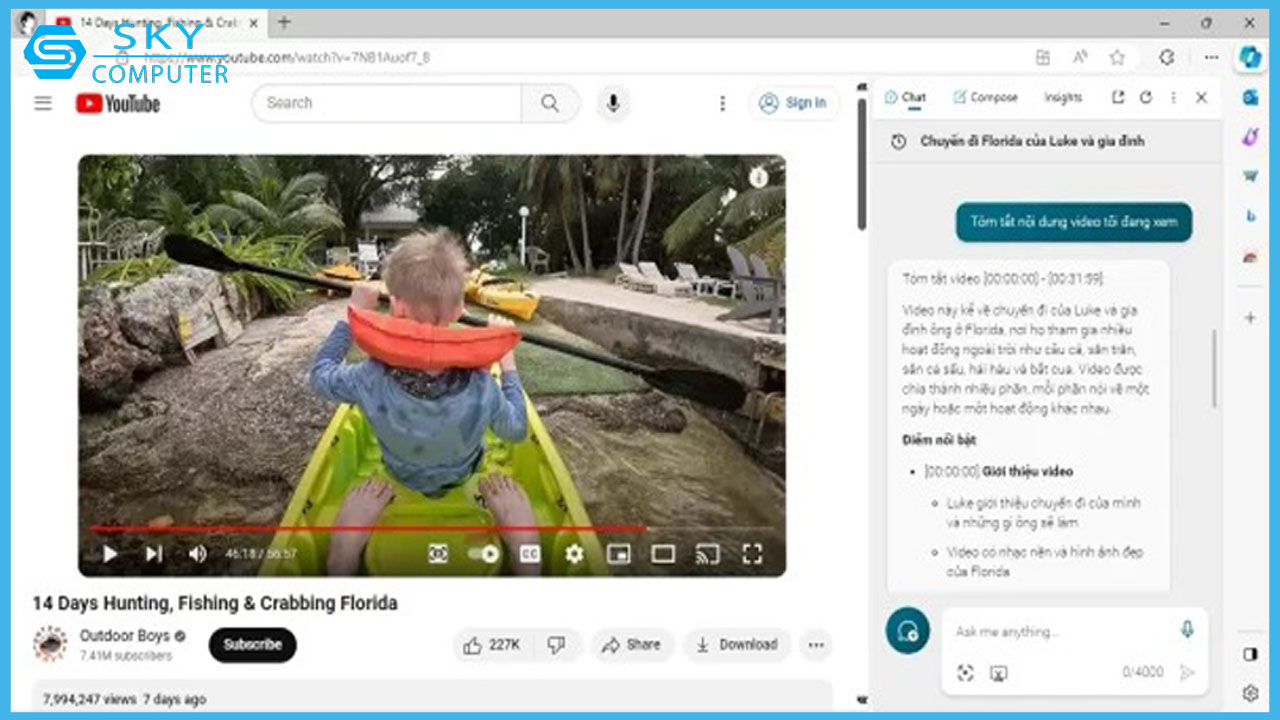The width and height of the screenshot is (1280, 720).
Task: Enable theater mode
Action: pyautogui.click(x=663, y=553)
